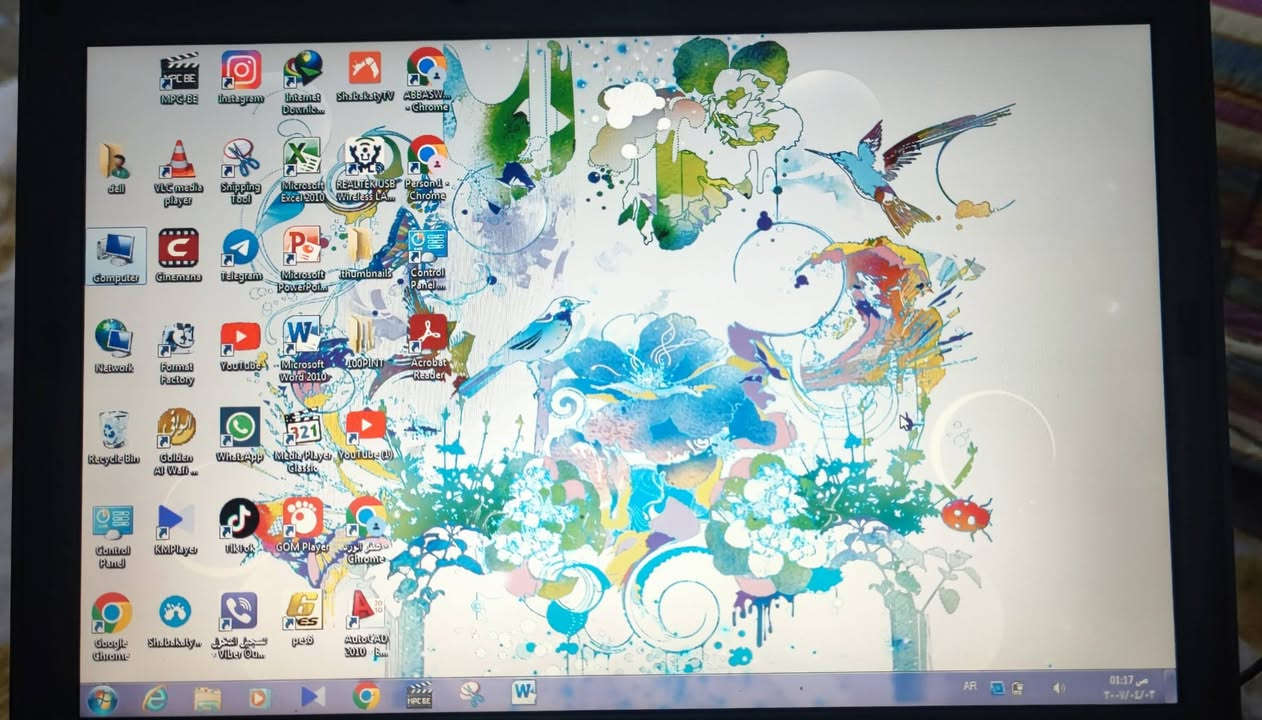Launch the AutoCAD 2010 shortcut
The image size is (1262, 720).
[365, 622]
